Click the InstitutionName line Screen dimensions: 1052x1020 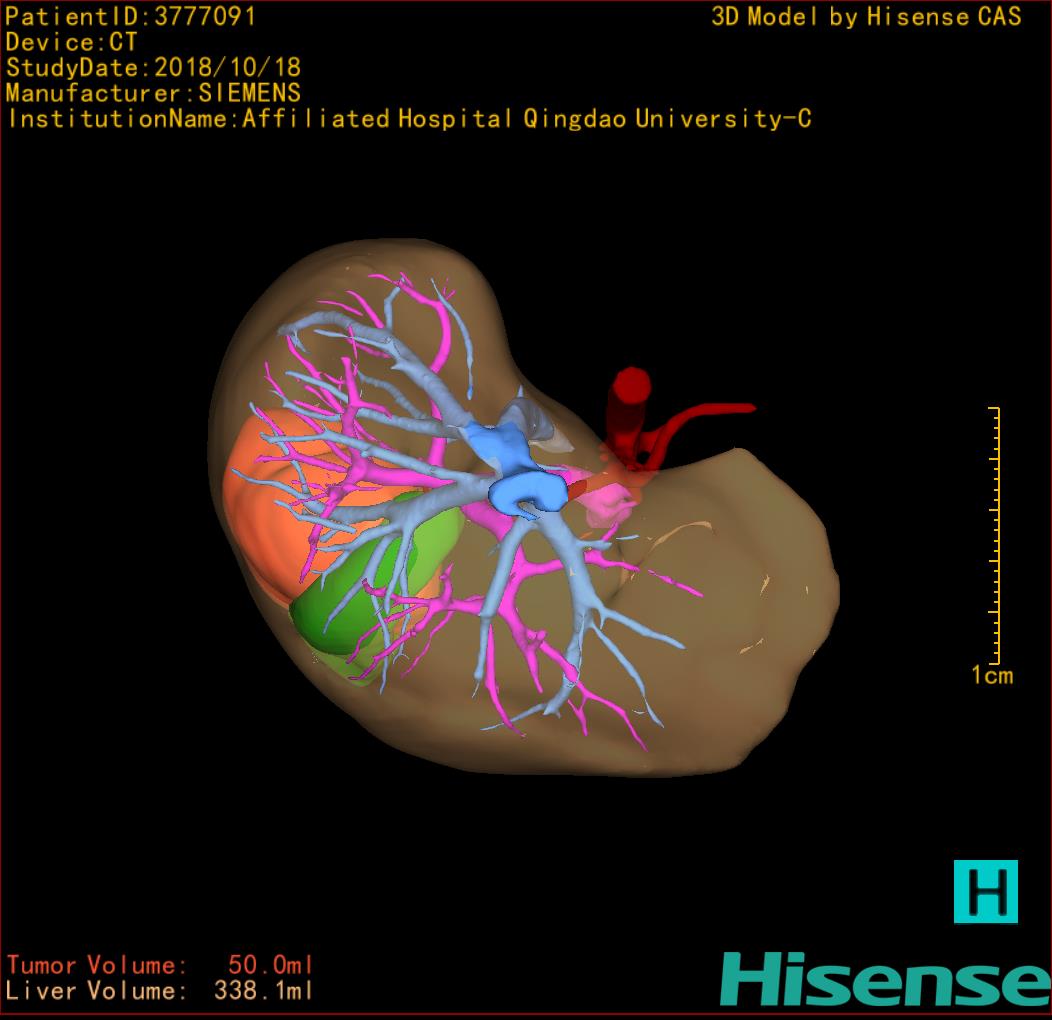tap(409, 120)
